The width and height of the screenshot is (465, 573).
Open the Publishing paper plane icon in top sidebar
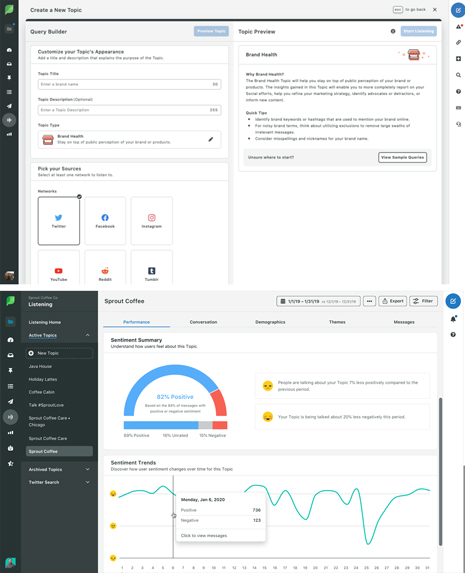[9, 106]
